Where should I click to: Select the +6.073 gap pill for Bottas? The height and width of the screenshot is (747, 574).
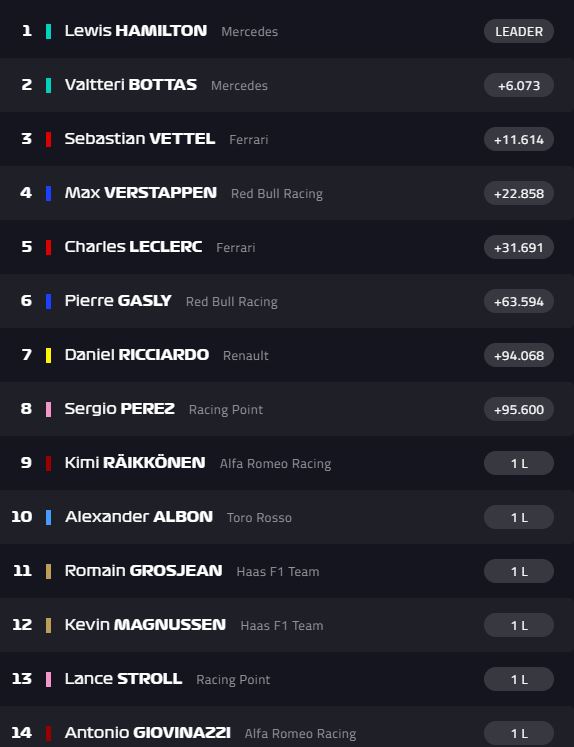click(519, 85)
